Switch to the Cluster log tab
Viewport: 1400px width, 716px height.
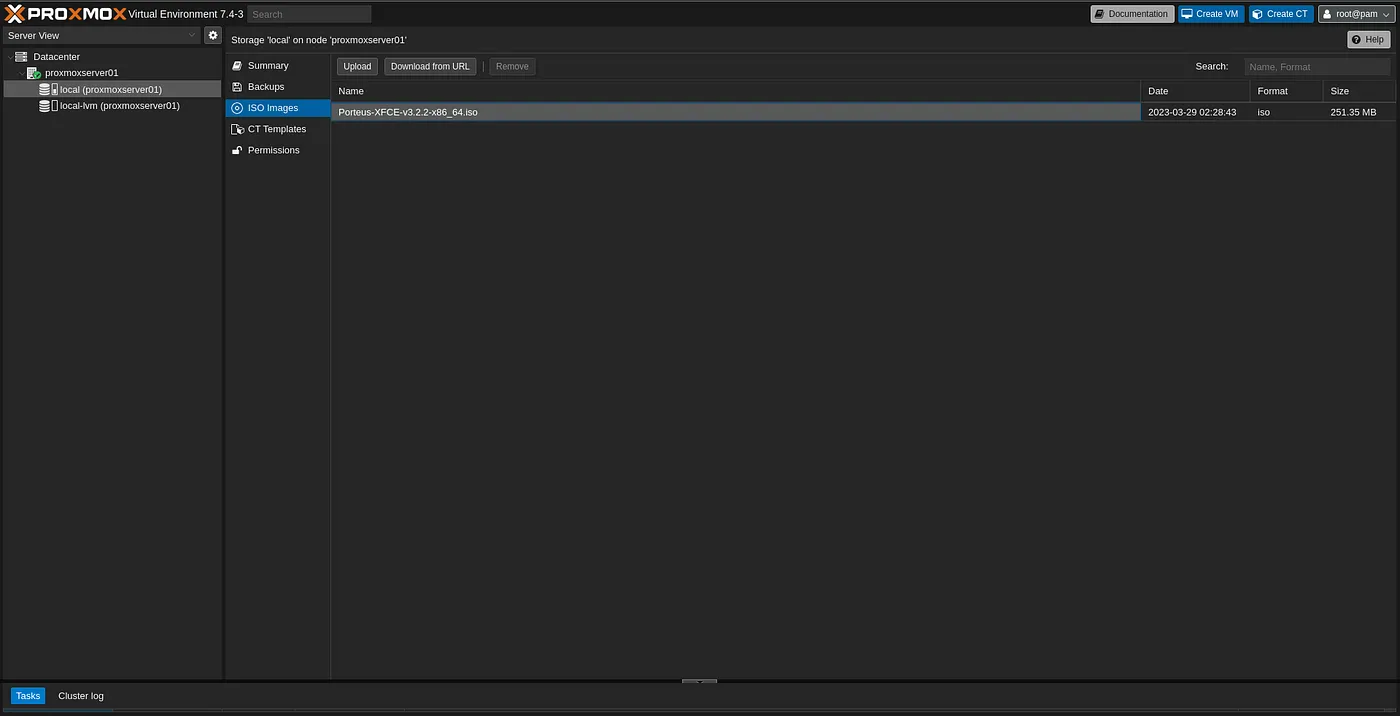[81, 696]
